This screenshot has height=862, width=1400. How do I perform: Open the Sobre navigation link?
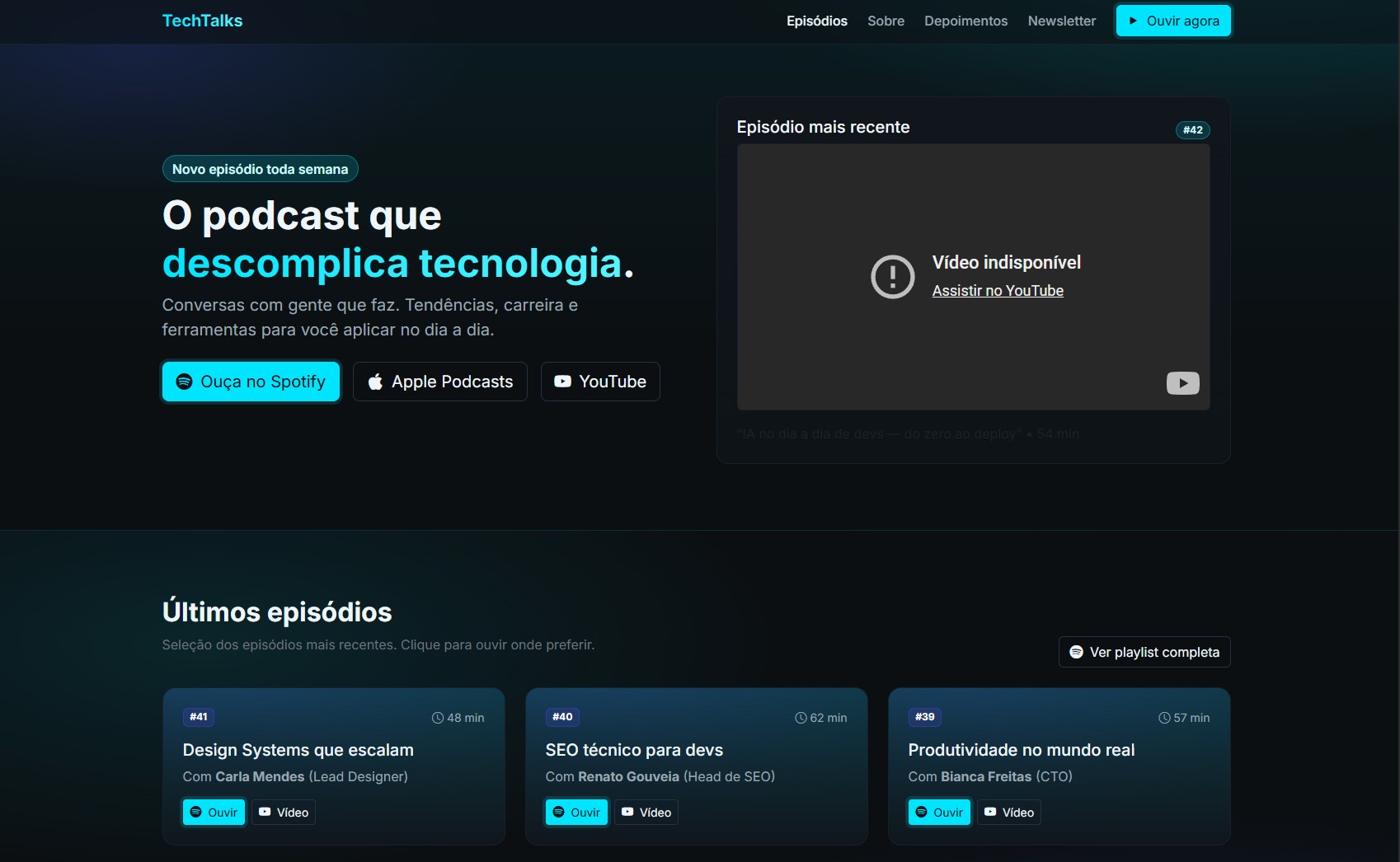pyautogui.click(x=886, y=21)
